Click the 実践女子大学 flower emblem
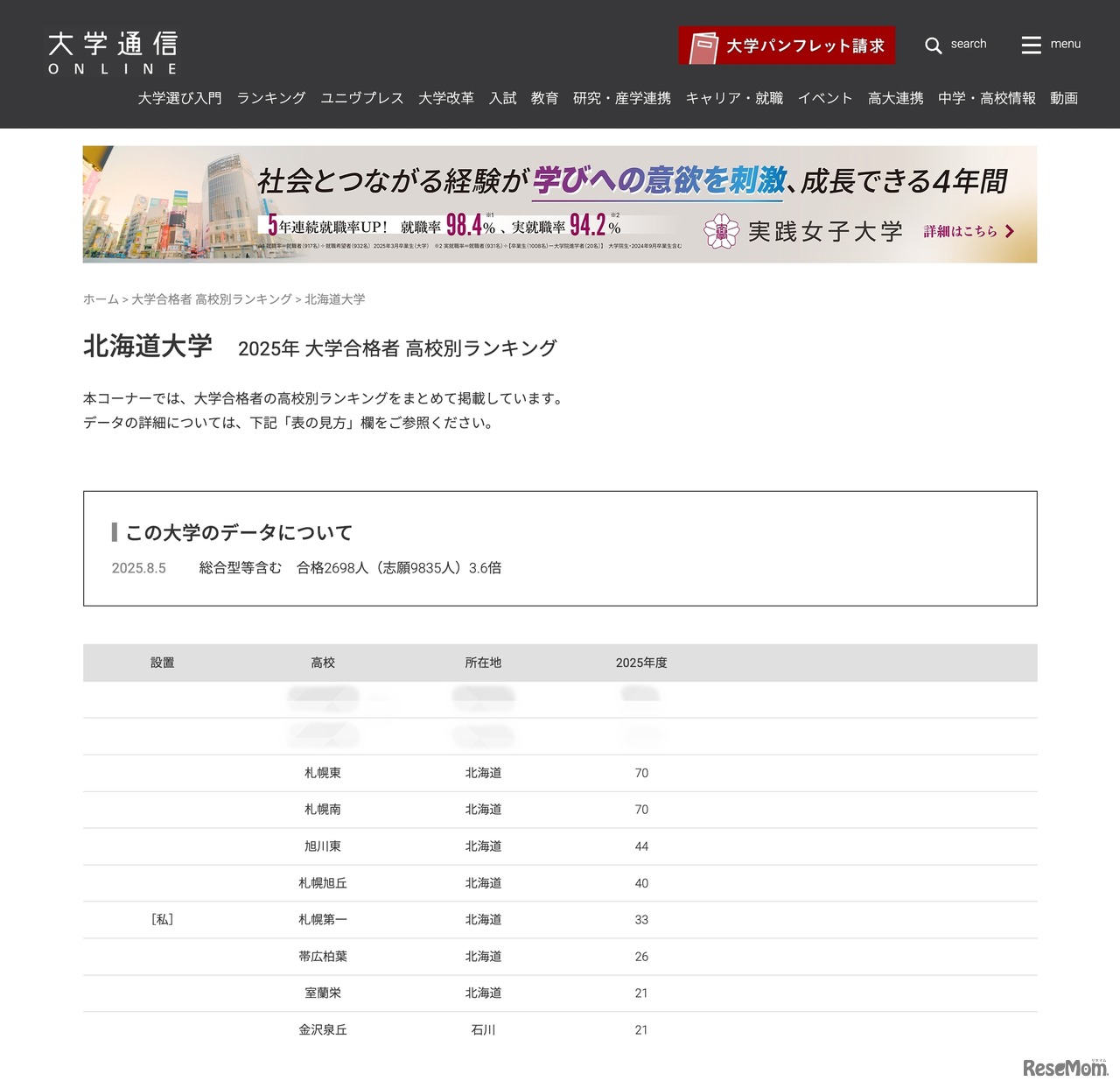 [x=719, y=231]
